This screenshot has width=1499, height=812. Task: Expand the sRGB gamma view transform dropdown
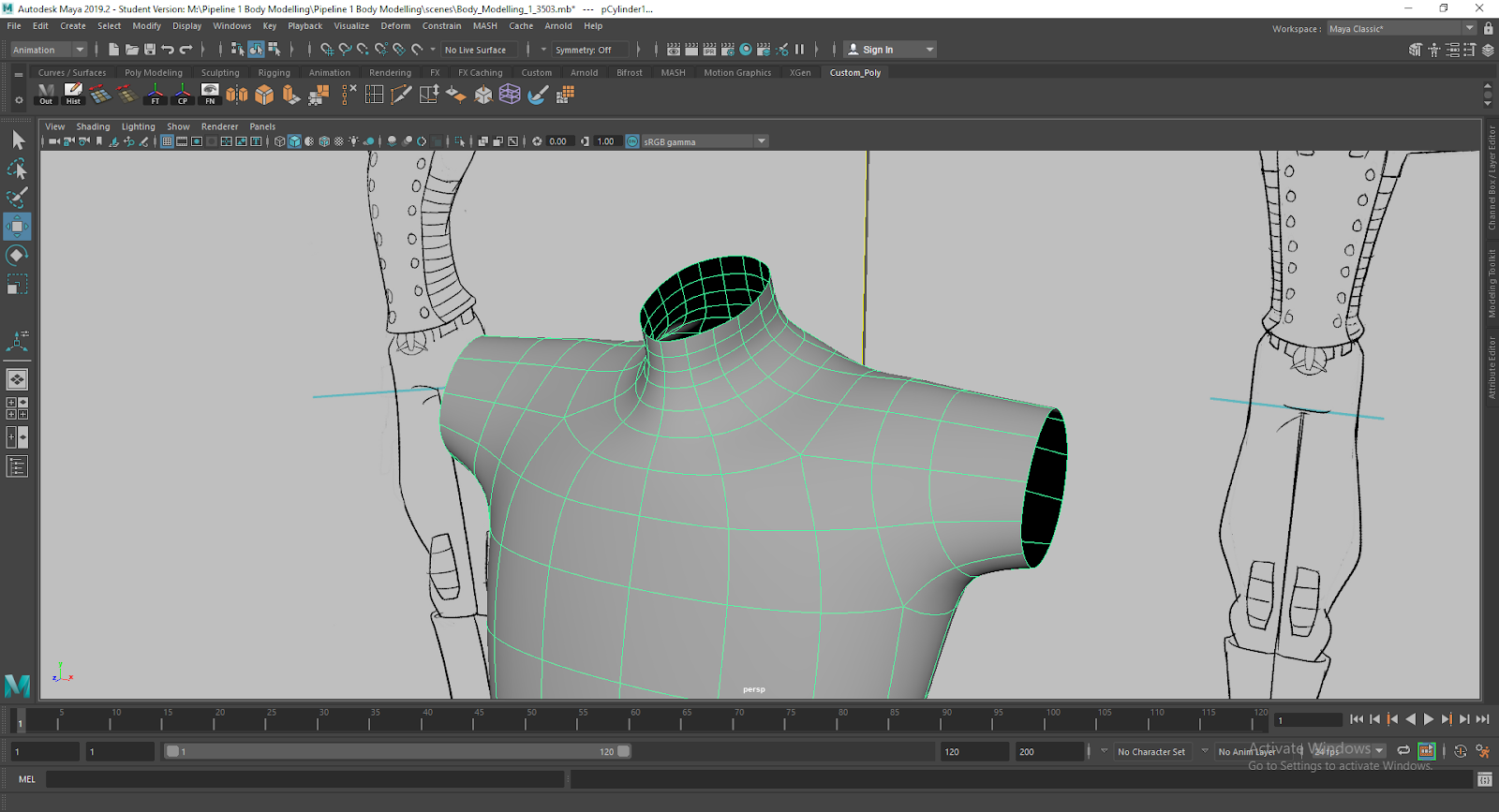pyautogui.click(x=761, y=141)
